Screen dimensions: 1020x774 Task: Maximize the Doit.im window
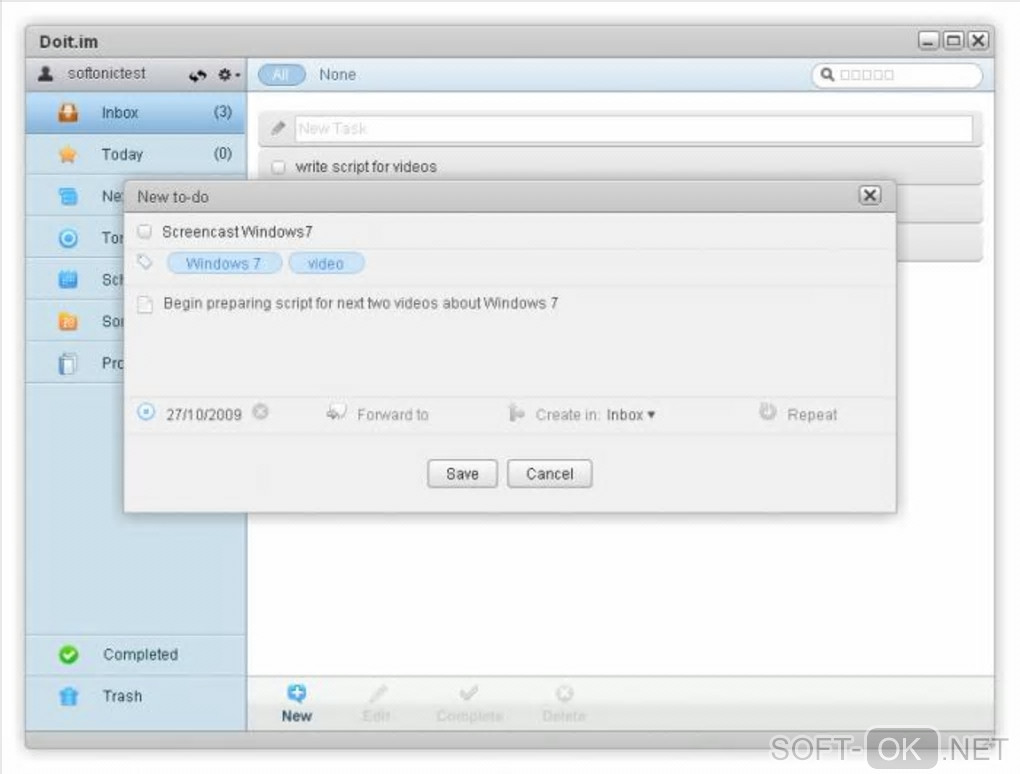tap(953, 40)
